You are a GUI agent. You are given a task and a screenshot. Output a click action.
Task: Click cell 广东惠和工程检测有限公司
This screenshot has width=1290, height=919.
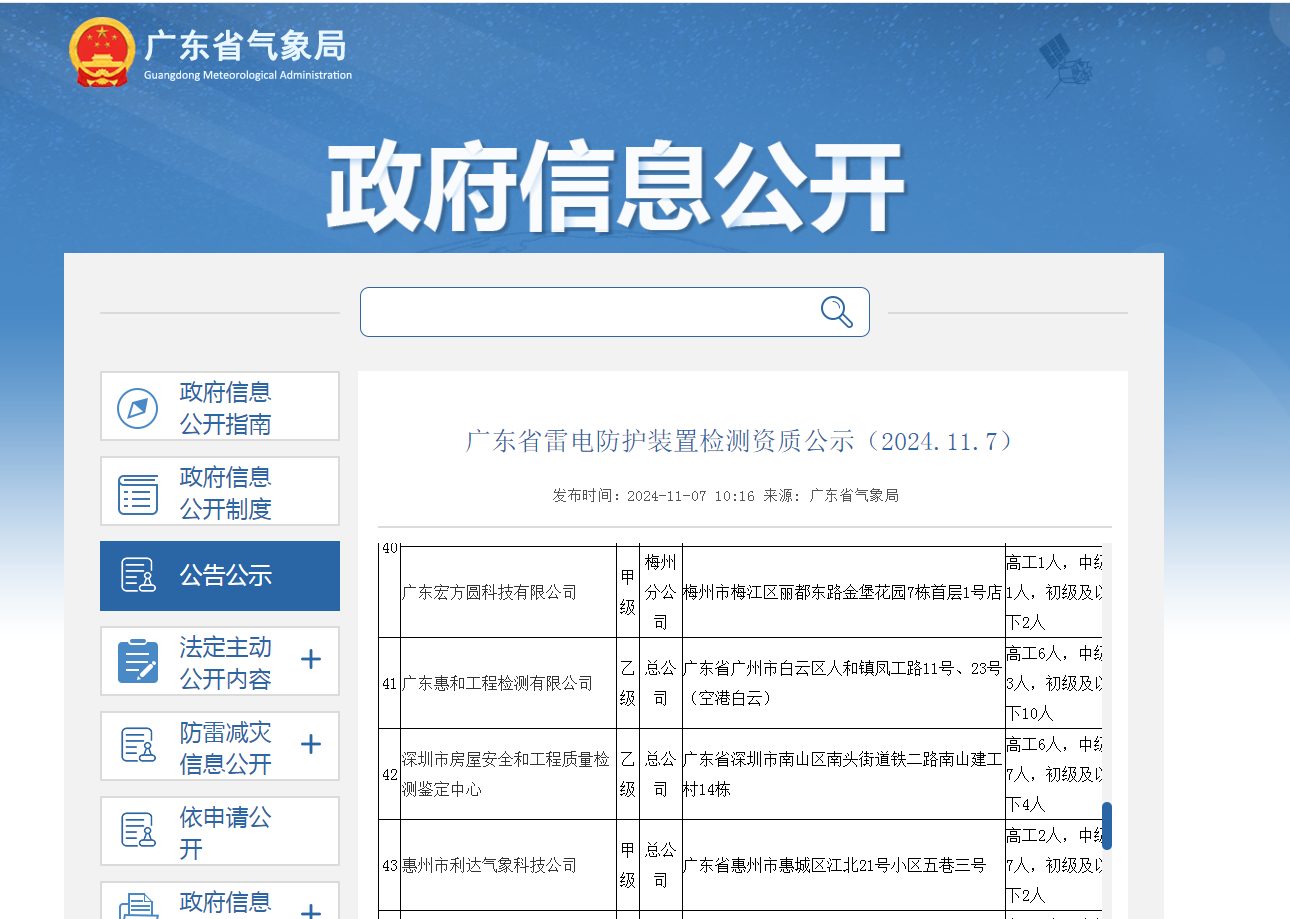508,683
